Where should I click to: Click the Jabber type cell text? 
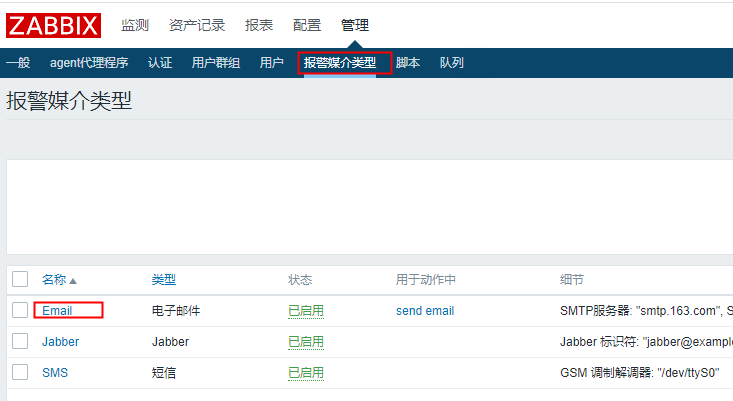170,342
